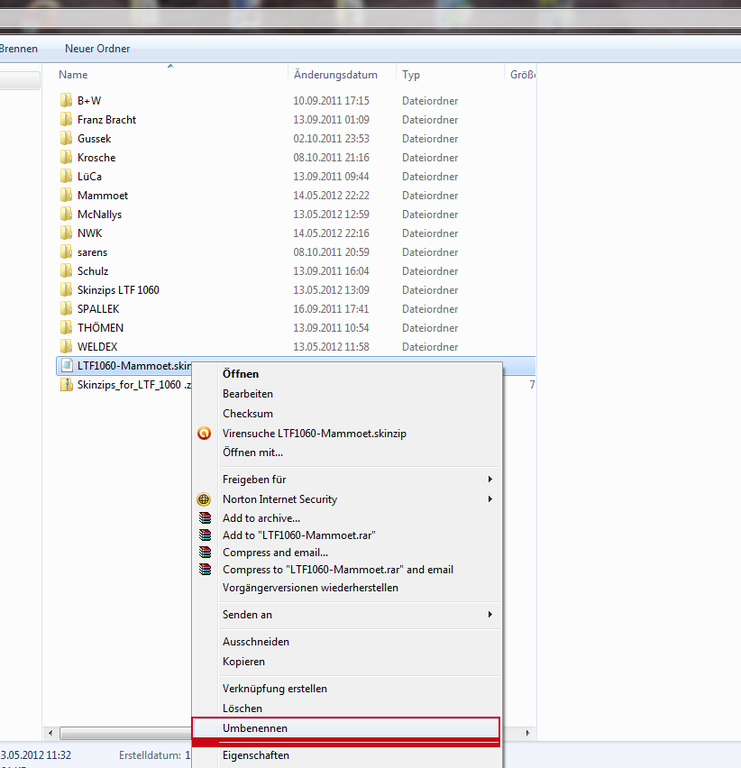The image size is (741, 768).
Task: Click the LüCa folder icon
Action: tap(66, 176)
